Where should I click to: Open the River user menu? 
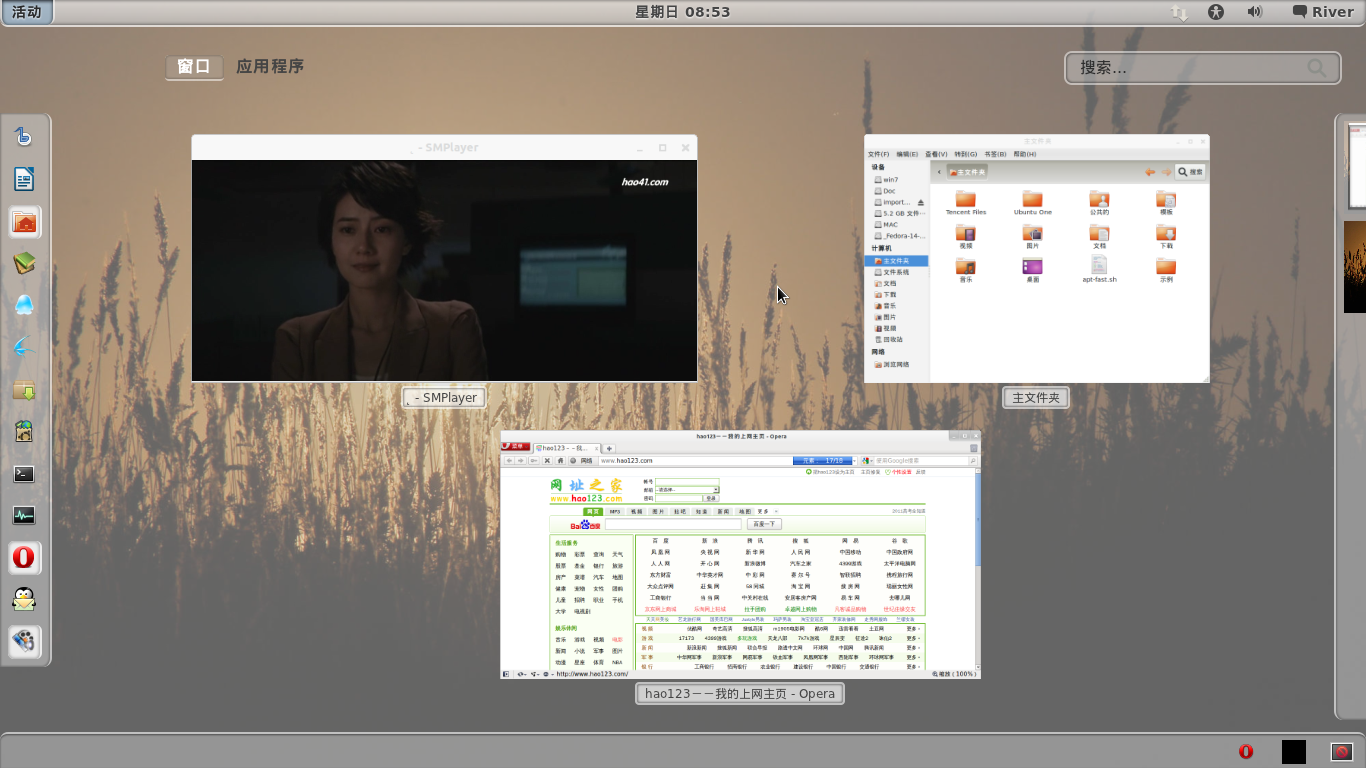(1324, 12)
